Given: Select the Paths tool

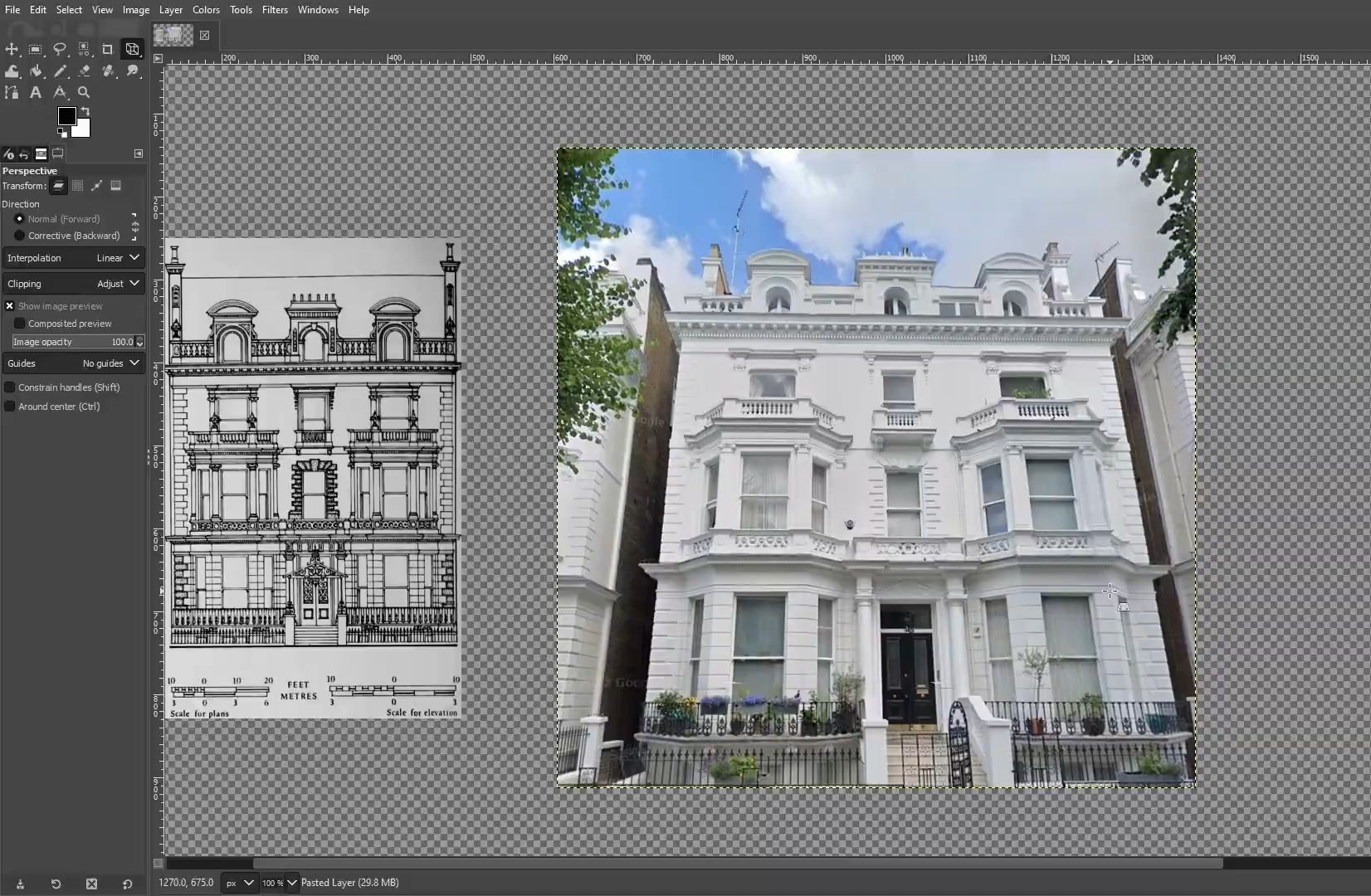Looking at the screenshot, I should click(x=12, y=93).
